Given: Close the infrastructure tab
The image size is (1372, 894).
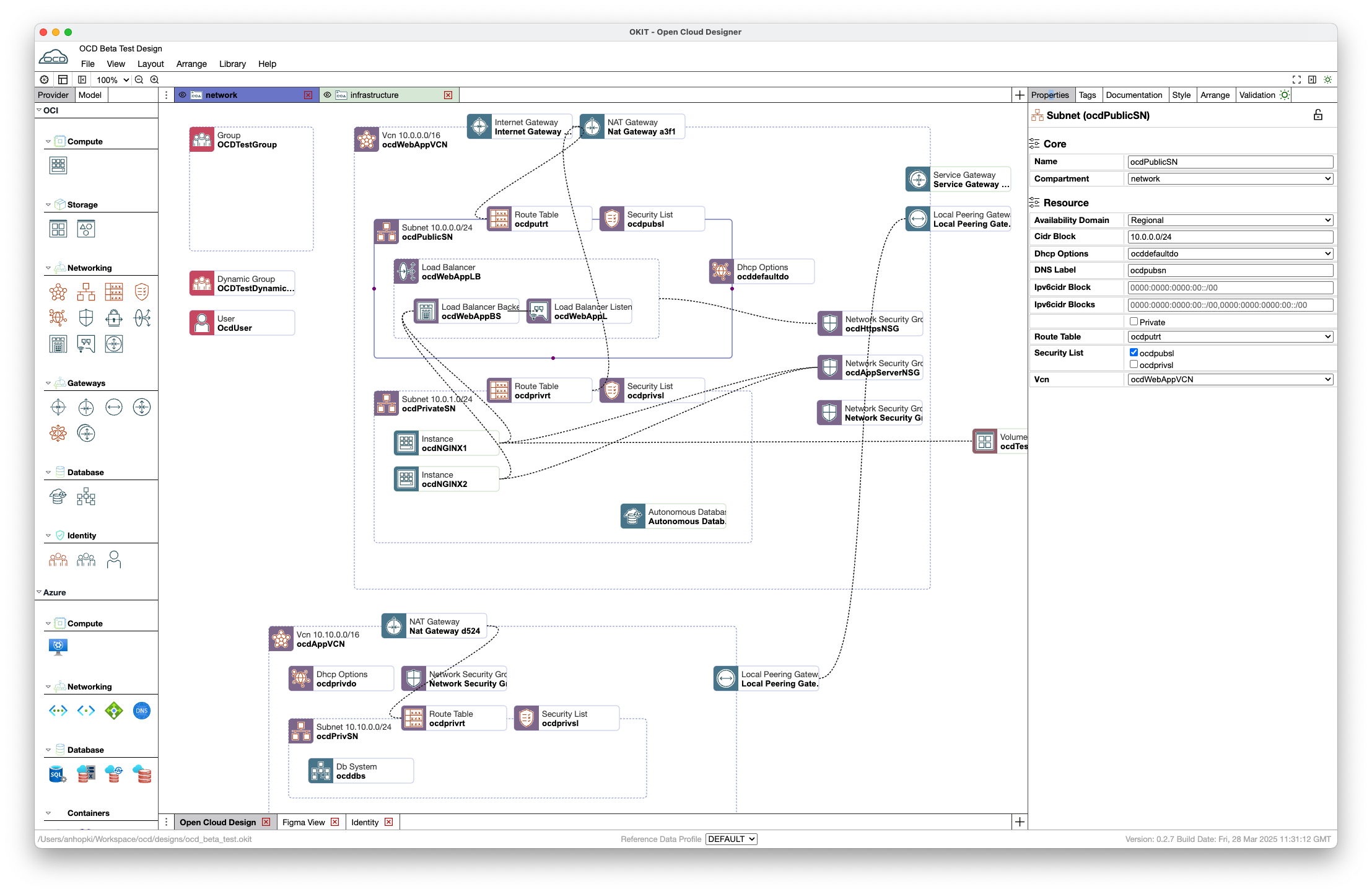Looking at the screenshot, I should tap(448, 95).
